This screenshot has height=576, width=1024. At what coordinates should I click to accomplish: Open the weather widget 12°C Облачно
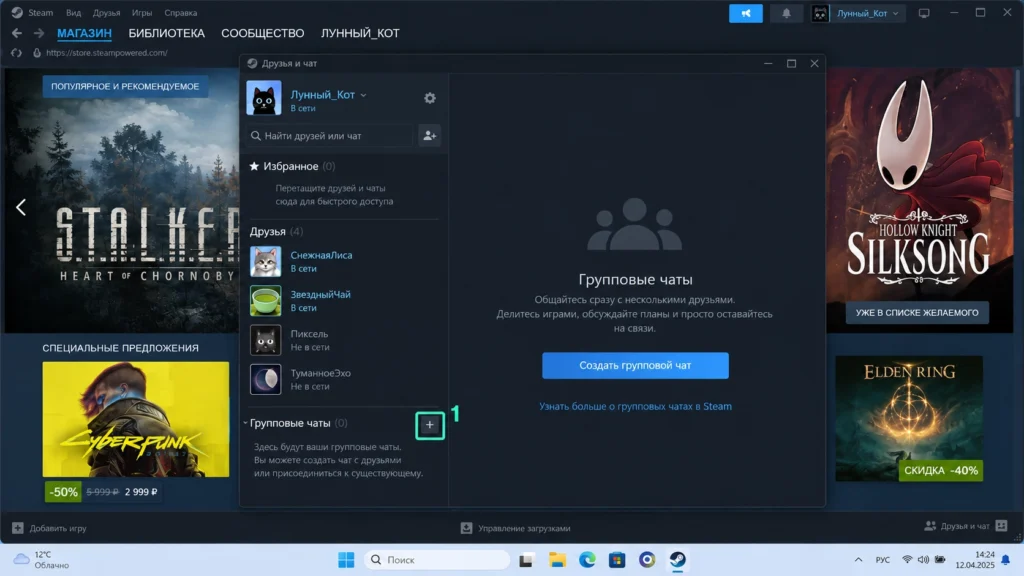click(x=41, y=560)
